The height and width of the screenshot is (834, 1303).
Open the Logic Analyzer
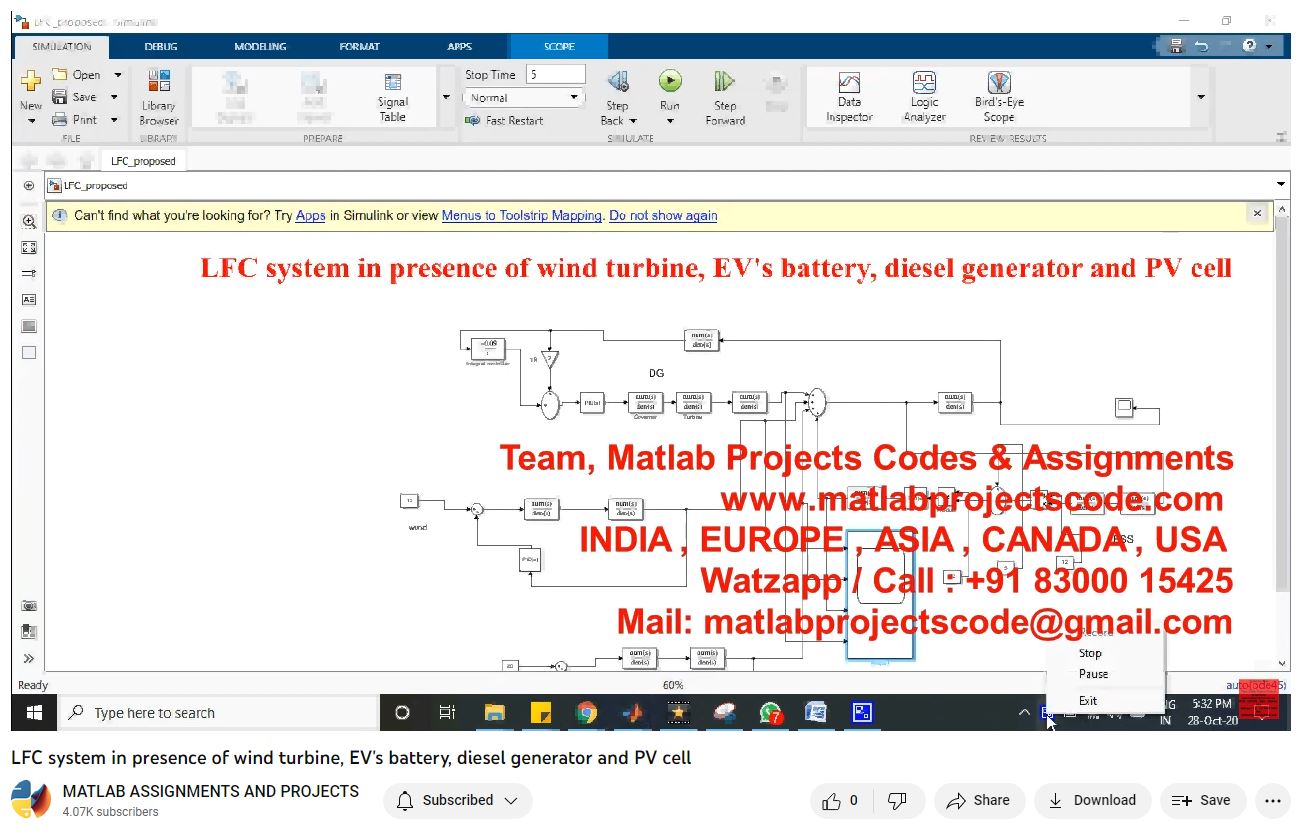[923, 94]
